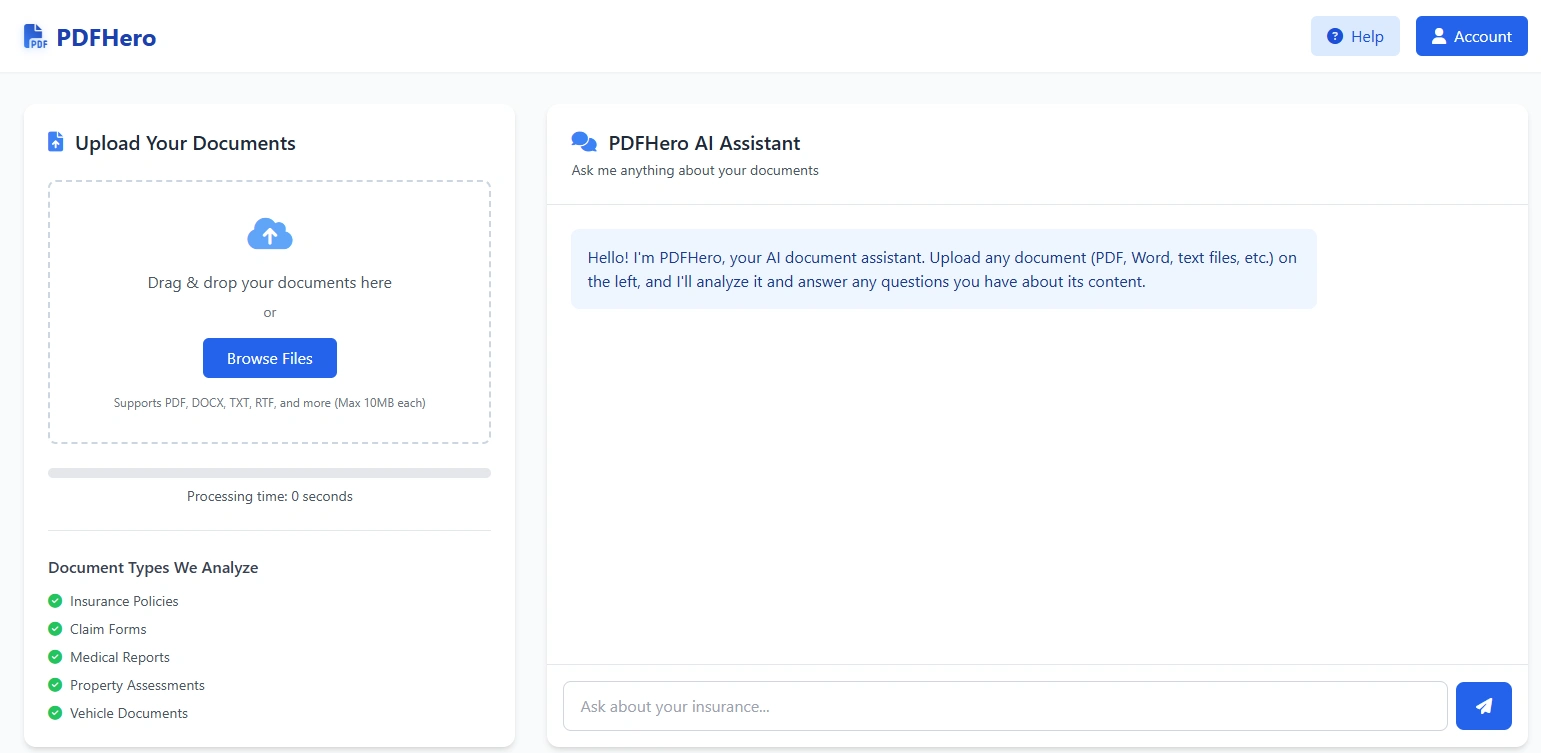Click green checkmark beside Property Assessments
Screen dimensions: 1541x753
(55, 685)
